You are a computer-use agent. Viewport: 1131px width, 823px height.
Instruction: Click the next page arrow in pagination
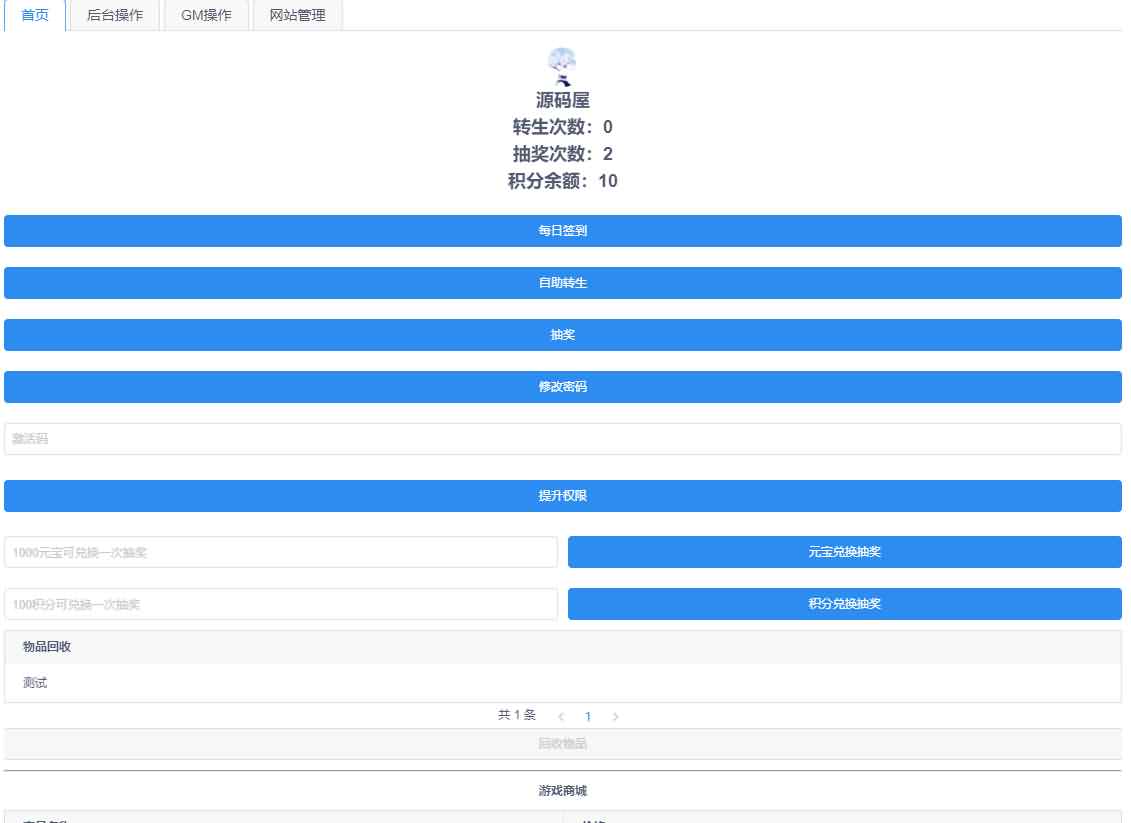tap(615, 717)
